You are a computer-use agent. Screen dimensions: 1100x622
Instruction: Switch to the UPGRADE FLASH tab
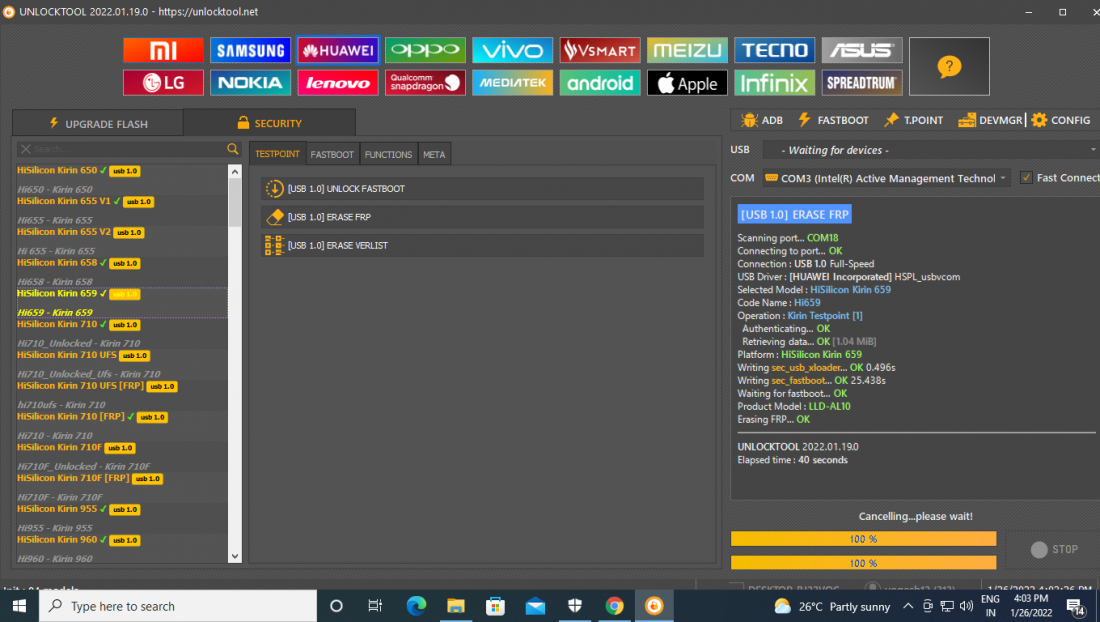[98, 123]
